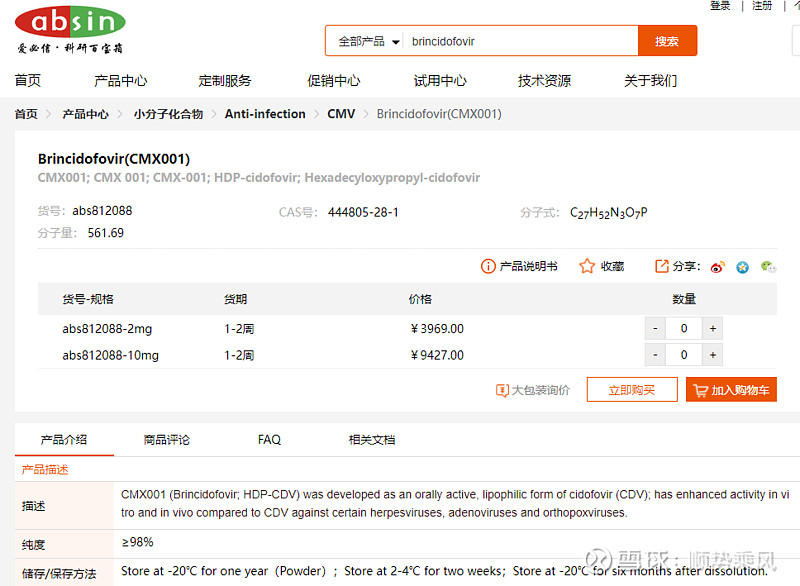This screenshot has height=586, width=800.
Task: Navigate to CMV via the breadcrumb
Action: coord(341,113)
